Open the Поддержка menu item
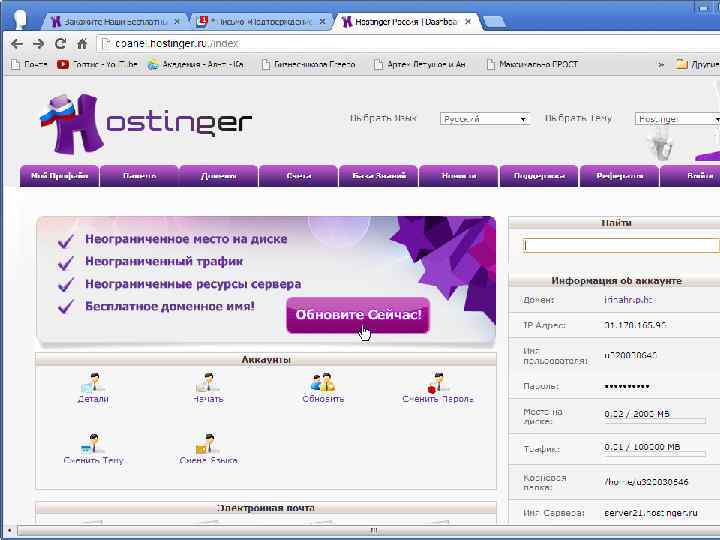 click(x=539, y=176)
